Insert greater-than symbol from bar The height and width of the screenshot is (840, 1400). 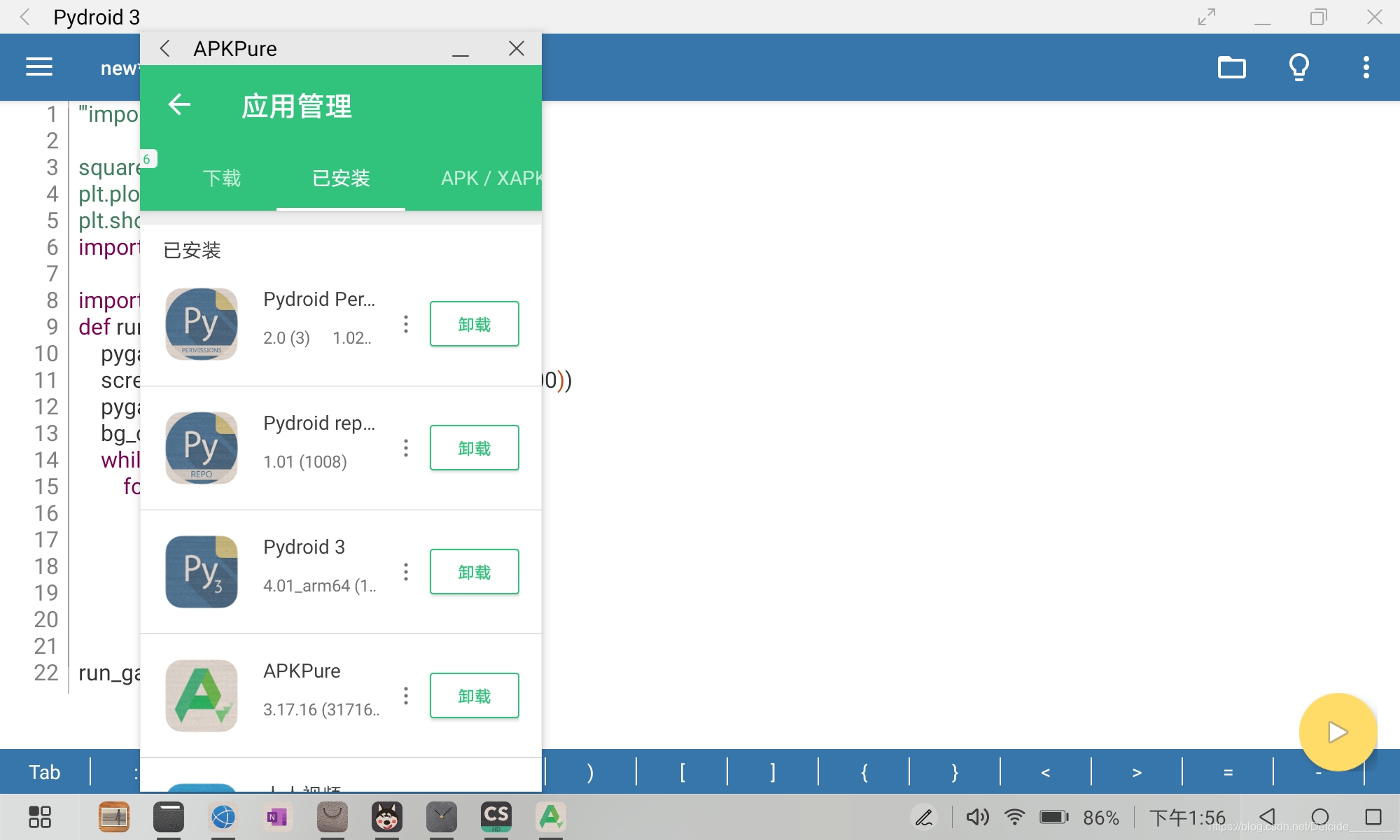1137,772
